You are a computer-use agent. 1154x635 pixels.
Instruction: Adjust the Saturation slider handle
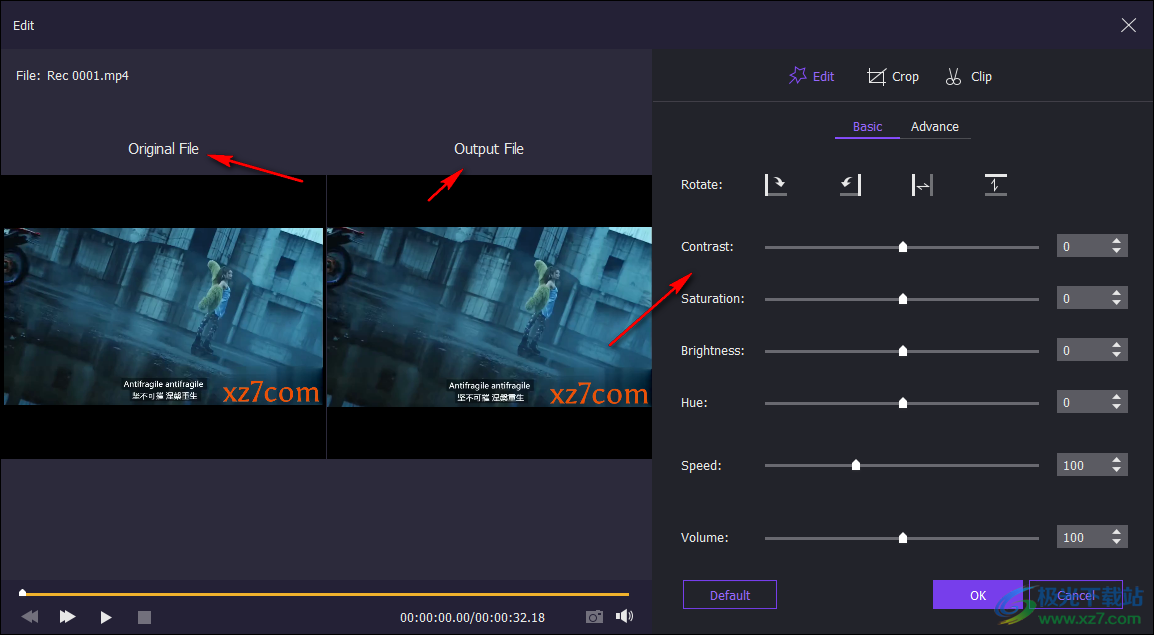[x=903, y=299]
